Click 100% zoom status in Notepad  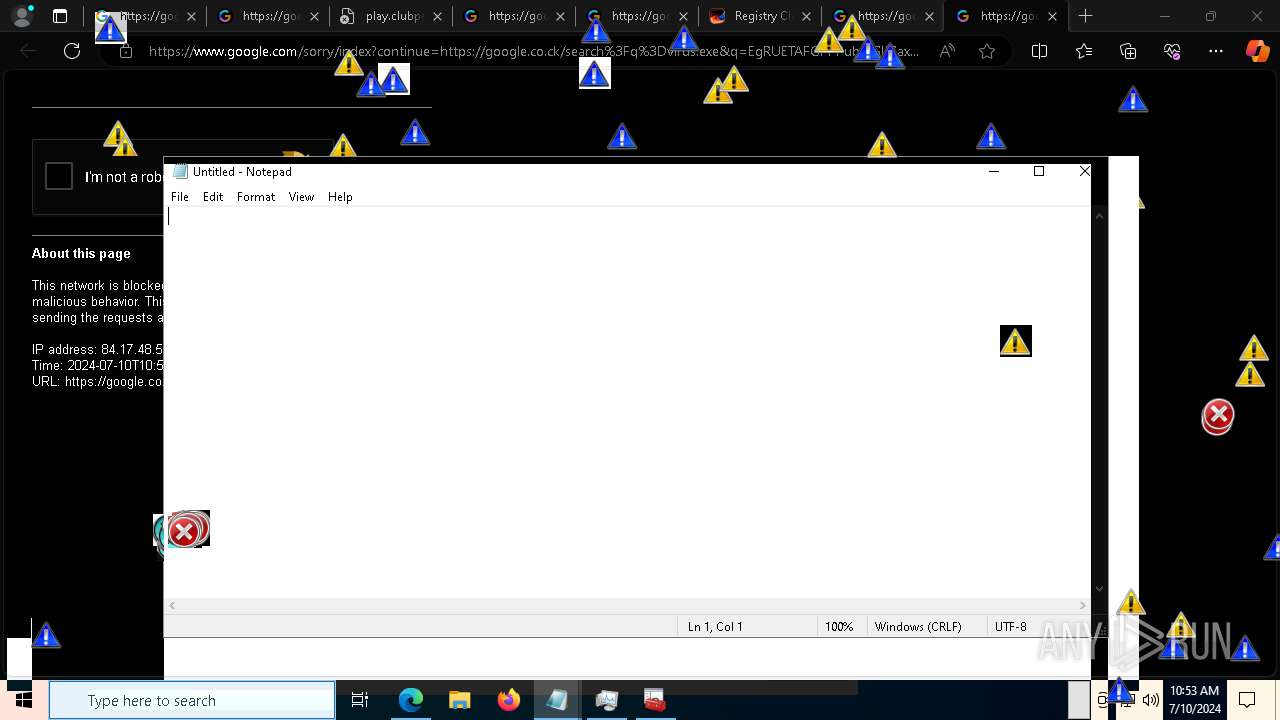click(x=839, y=627)
